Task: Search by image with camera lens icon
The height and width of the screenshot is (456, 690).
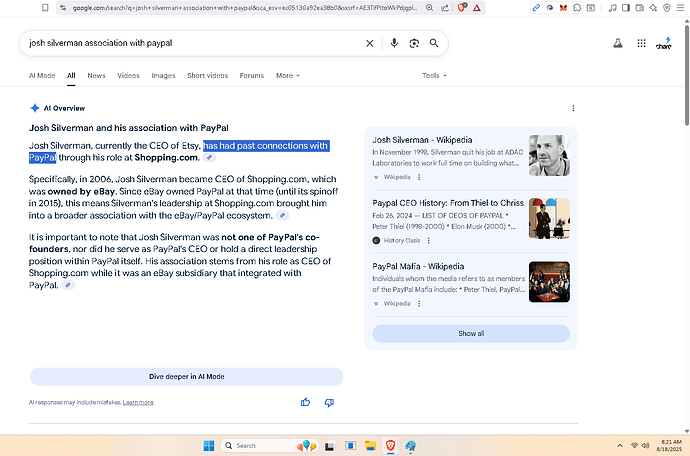Action: pos(414,43)
